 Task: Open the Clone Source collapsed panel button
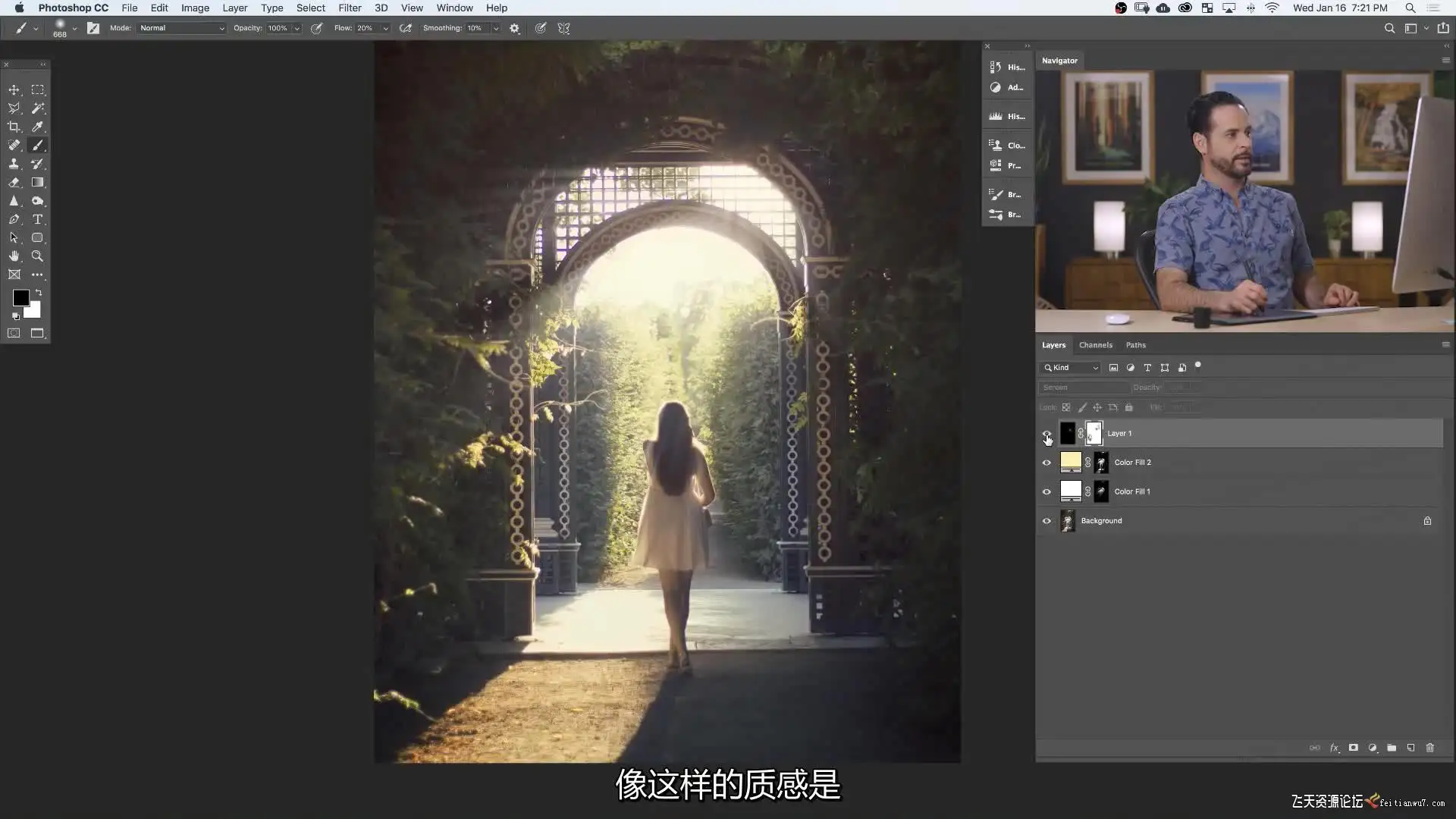click(x=1006, y=146)
